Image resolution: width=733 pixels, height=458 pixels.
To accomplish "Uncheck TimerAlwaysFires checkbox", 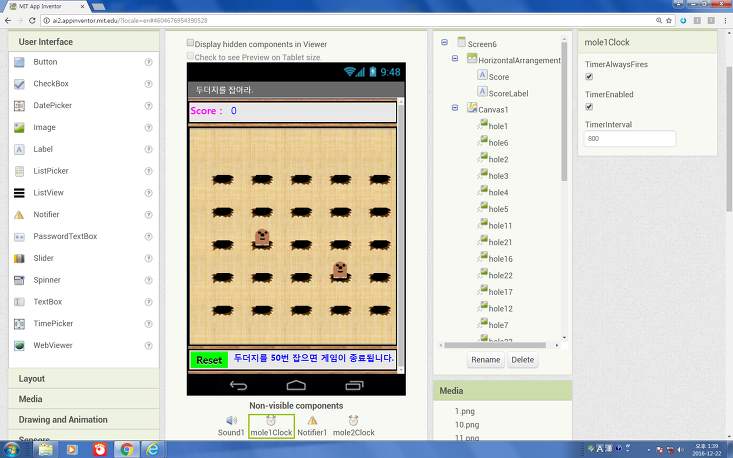I will coord(589,77).
